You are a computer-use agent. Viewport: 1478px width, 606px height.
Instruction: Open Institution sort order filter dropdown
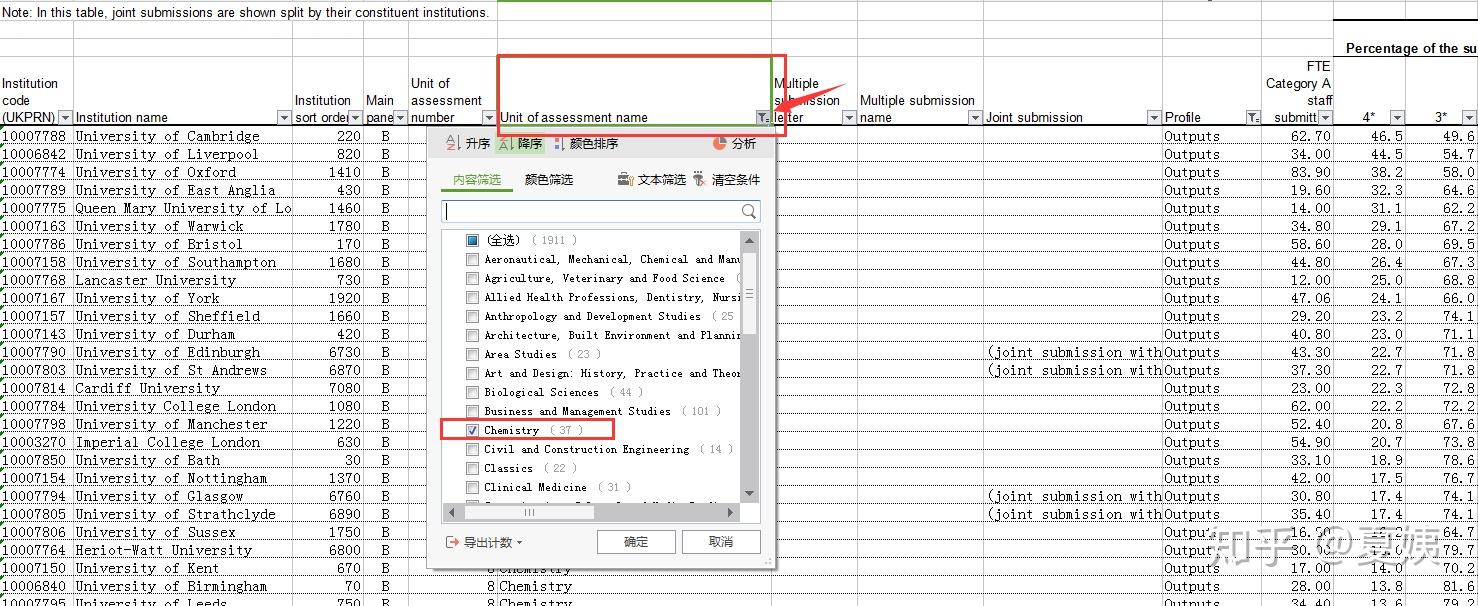click(355, 118)
